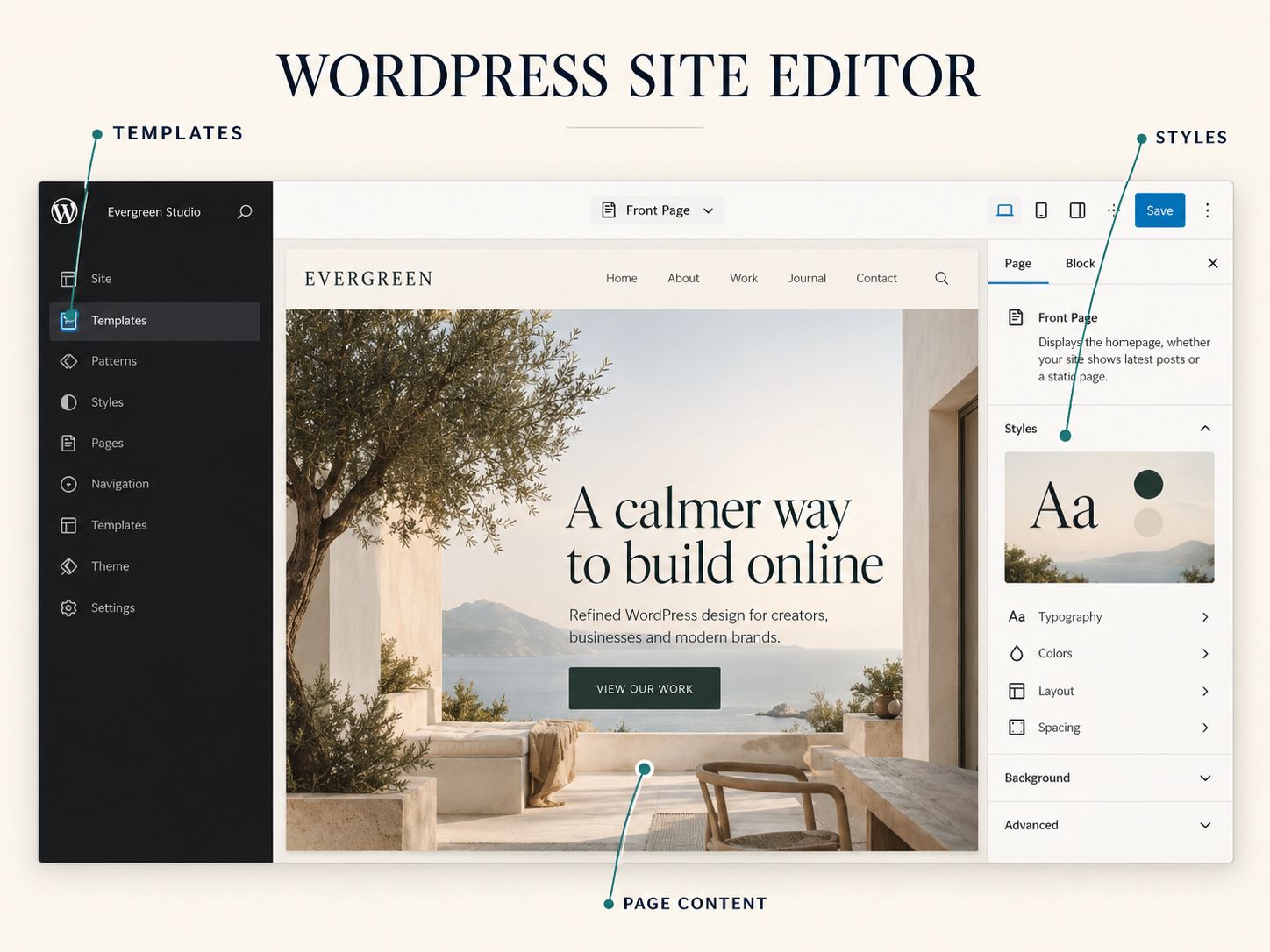Open Settings with the gear icon
The width and height of the screenshot is (1270, 952).
[154, 607]
